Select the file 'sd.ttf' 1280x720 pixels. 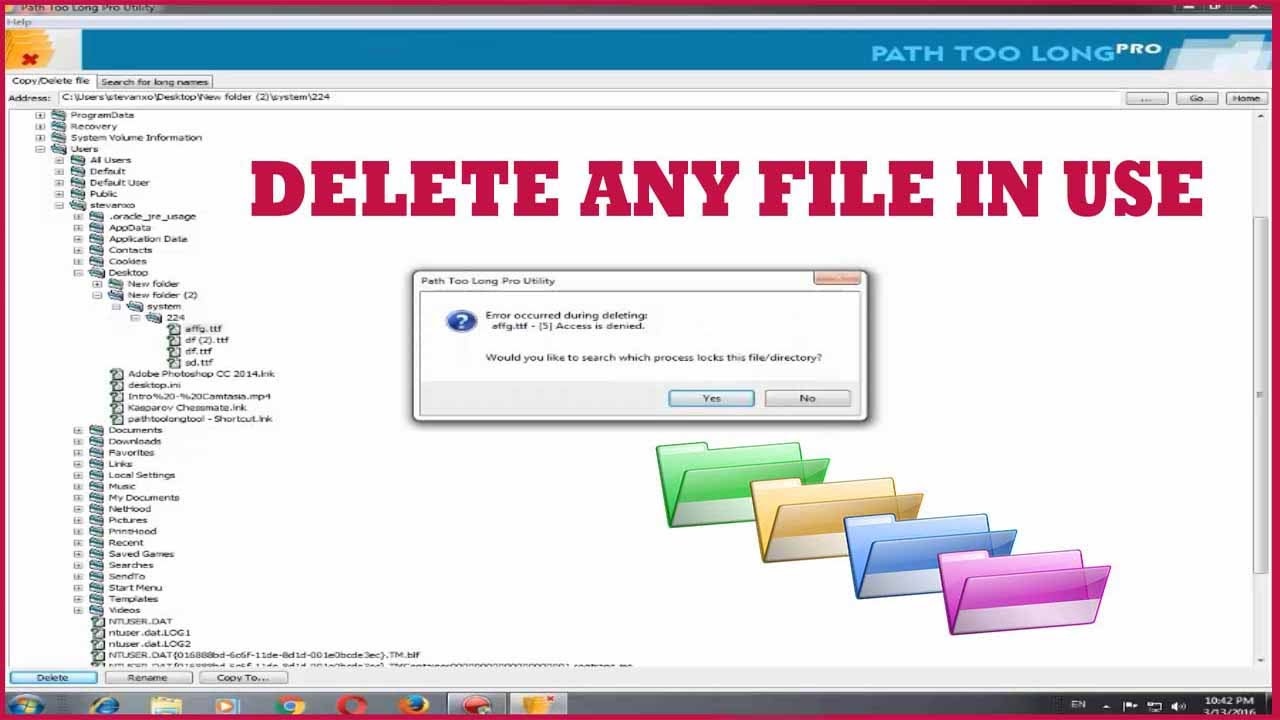click(x=199, y=363)
